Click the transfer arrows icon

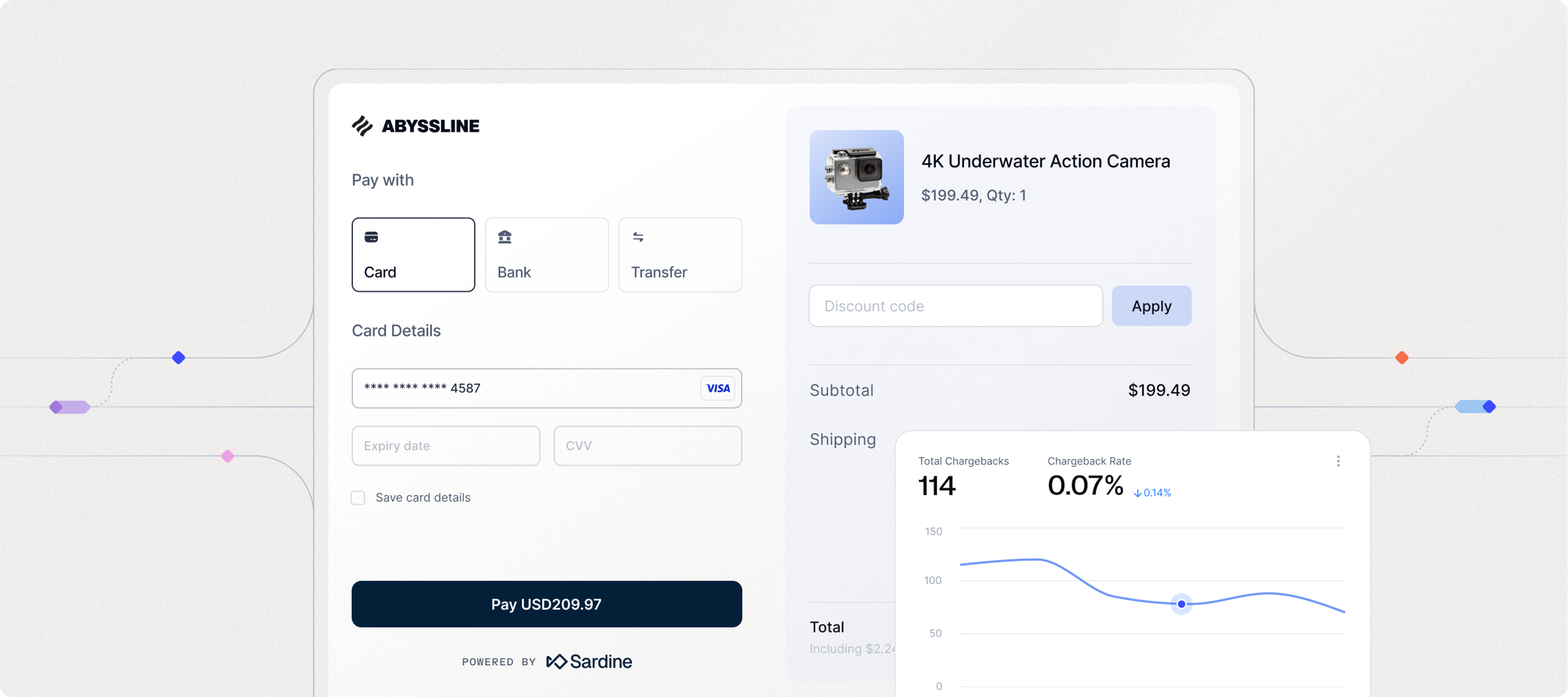(638, 237)
